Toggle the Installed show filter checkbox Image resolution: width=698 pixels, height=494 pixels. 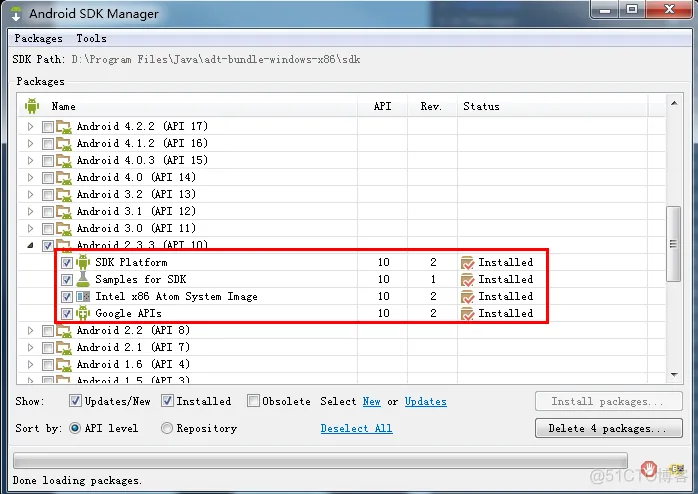(167, 401)
